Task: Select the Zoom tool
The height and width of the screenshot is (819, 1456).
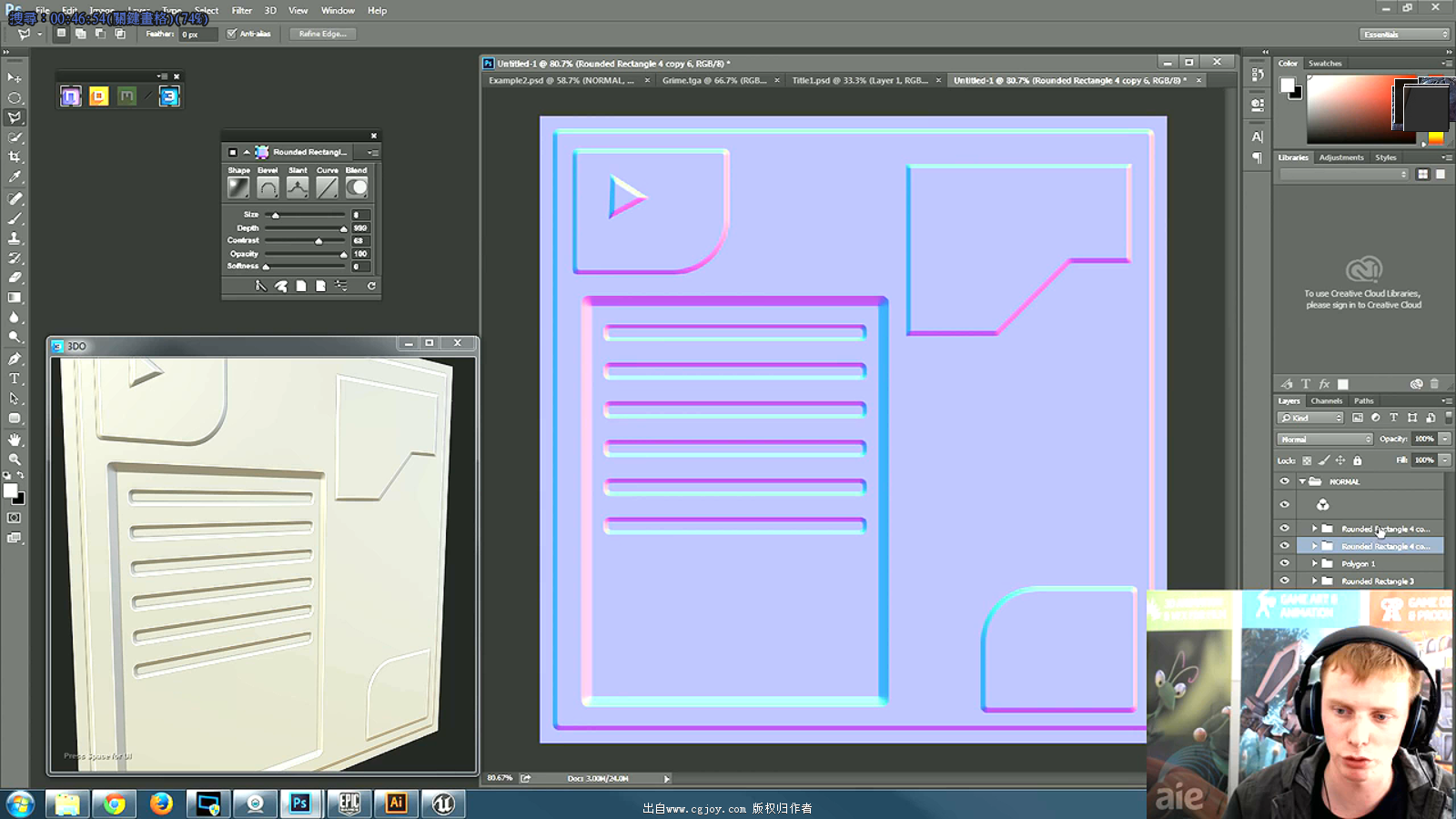Action: (15, 460)
